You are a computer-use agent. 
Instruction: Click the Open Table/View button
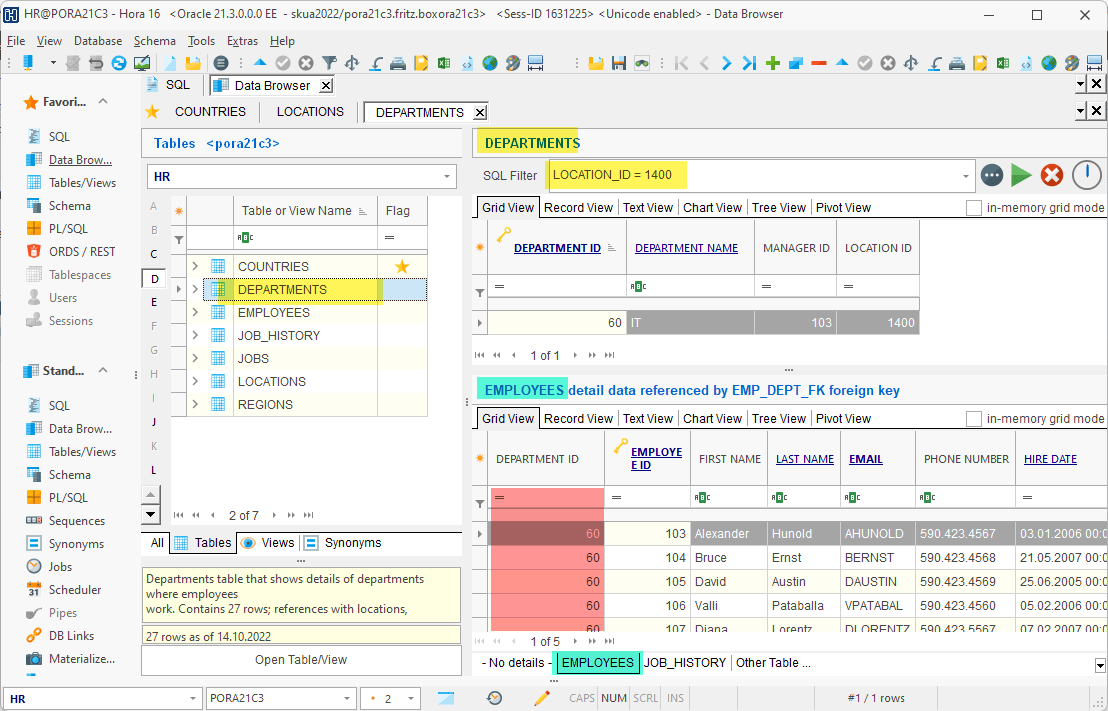click(x=301, y=660)
